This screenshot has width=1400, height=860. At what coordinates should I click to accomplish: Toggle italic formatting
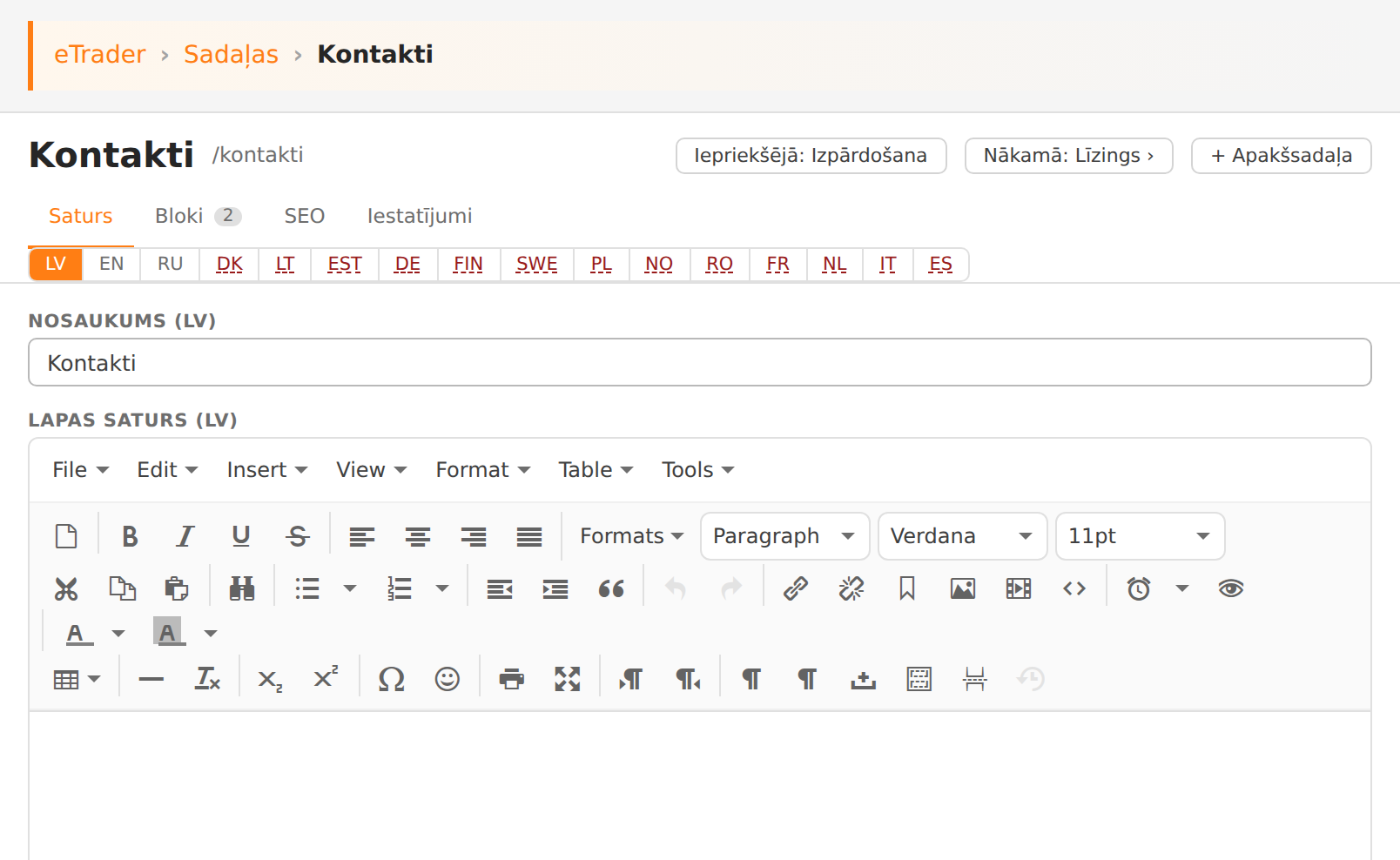185,536
